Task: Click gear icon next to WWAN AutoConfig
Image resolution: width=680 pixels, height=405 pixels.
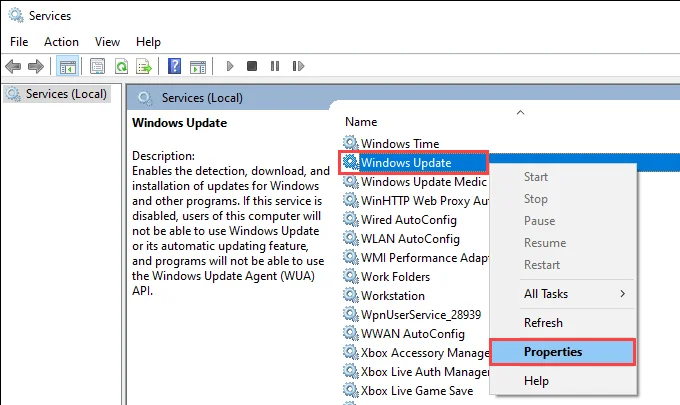Action: [350, 333]
